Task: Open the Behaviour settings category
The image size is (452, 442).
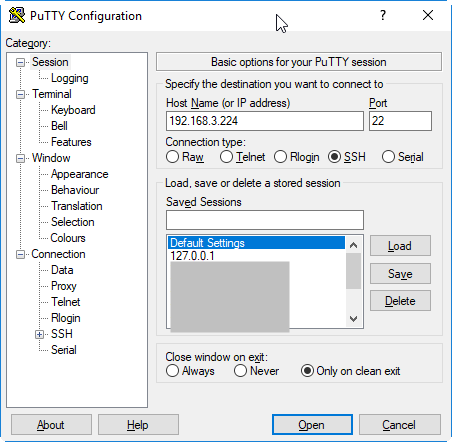Action: pyautogui.click(x=75, y=190)
